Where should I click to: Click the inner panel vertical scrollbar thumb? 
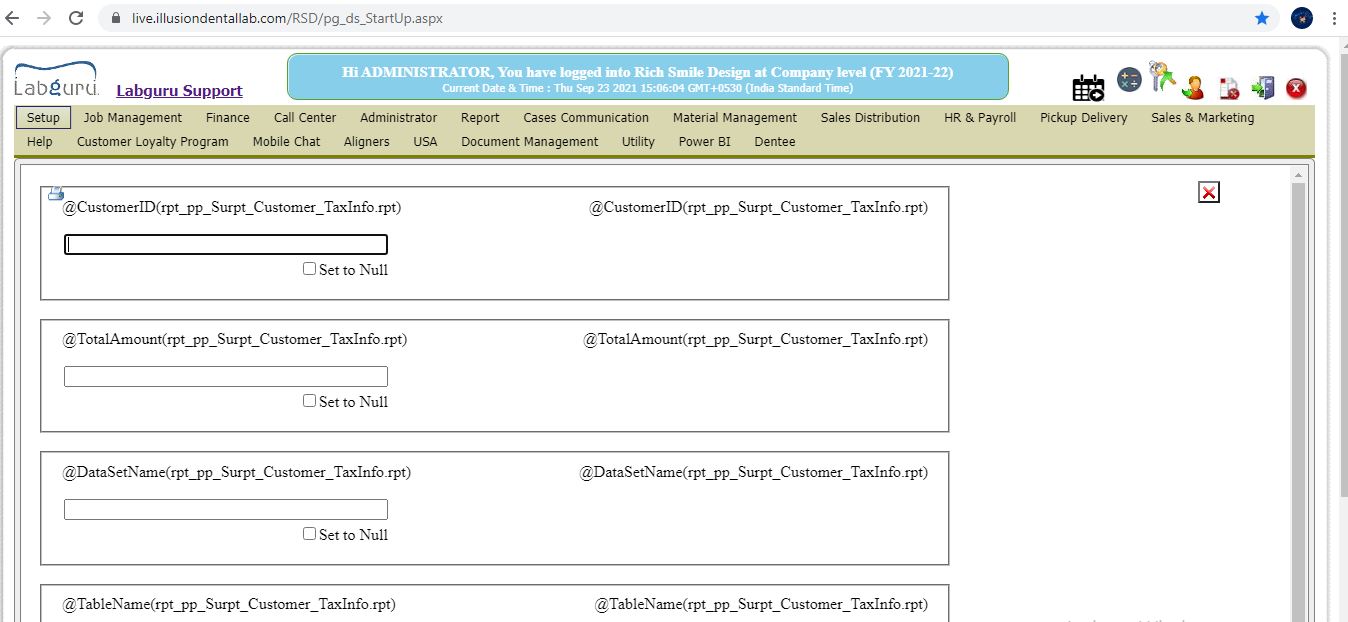click(x=1299, y=400)
